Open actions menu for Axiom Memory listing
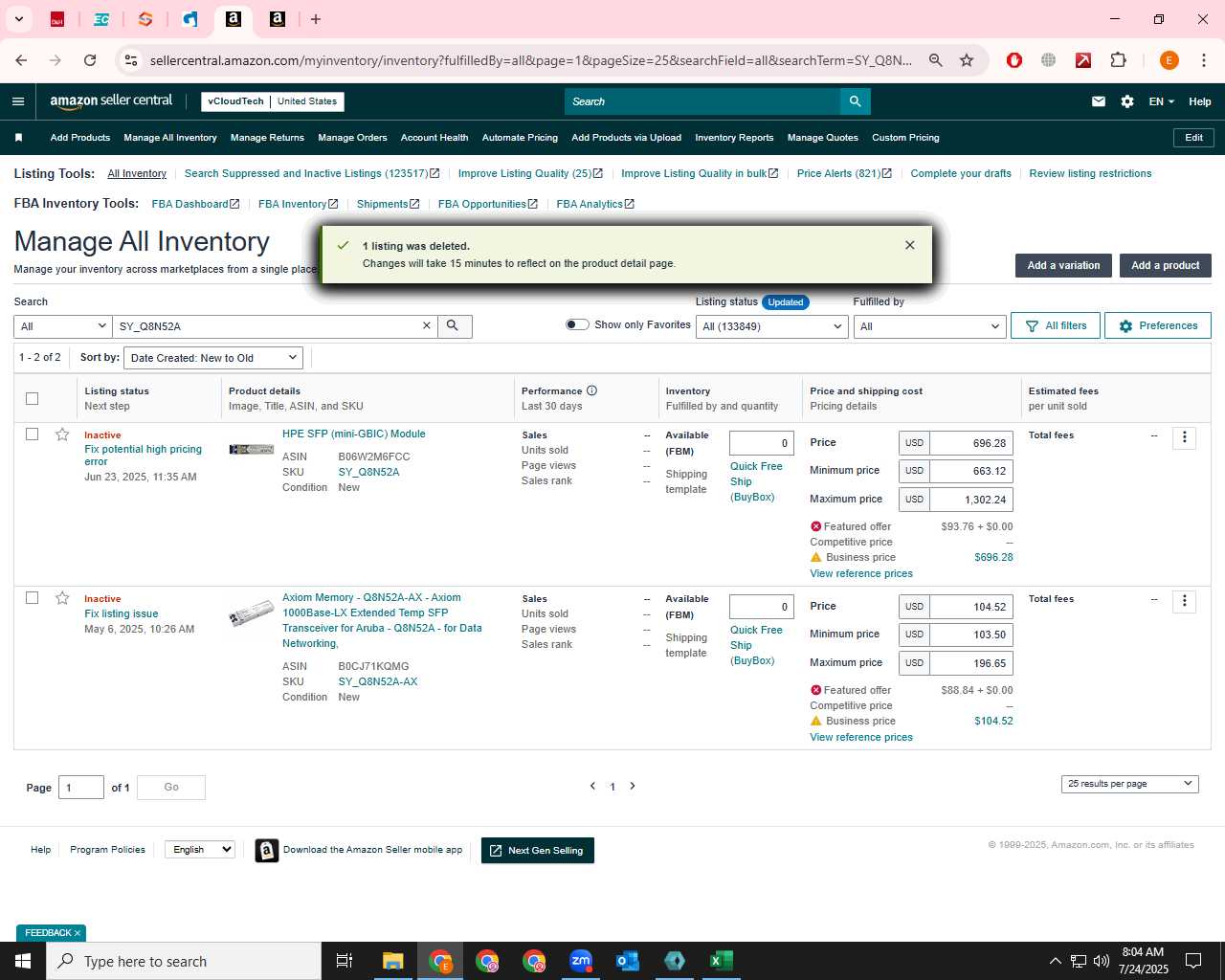Image resolution: width=1225 pixels, height=980 pixels. click(1184, 601)
